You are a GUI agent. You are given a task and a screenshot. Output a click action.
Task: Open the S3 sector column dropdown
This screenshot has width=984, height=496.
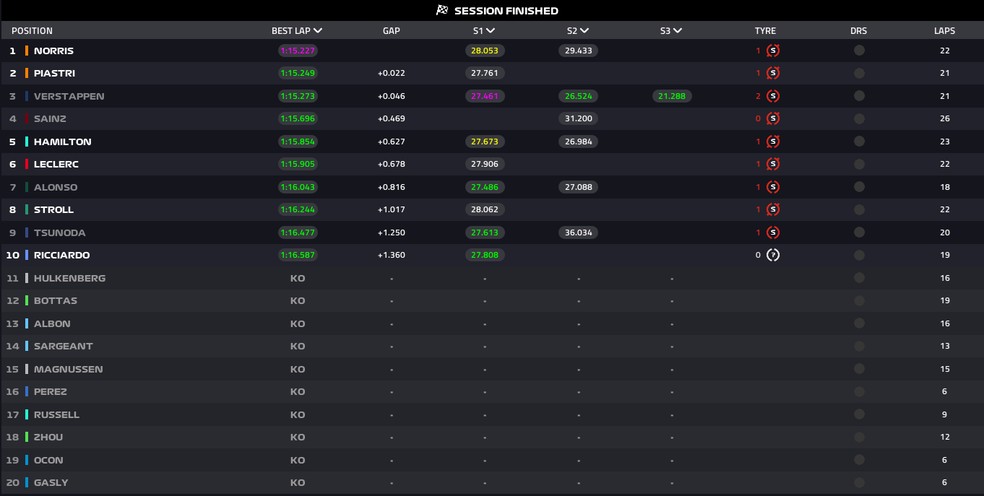click(678, 31)
